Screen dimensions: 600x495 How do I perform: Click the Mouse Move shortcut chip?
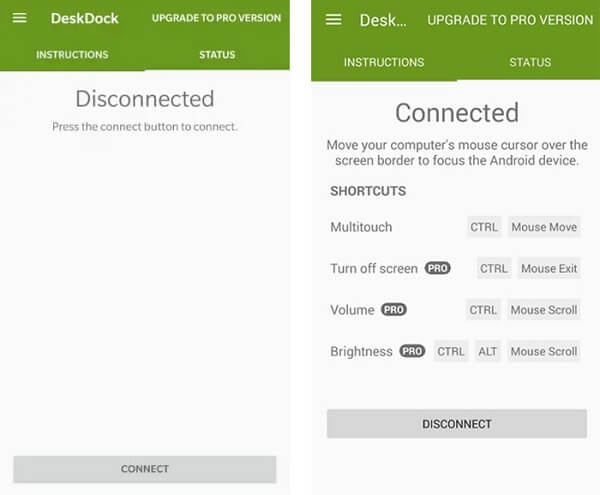tap(544, 227)
